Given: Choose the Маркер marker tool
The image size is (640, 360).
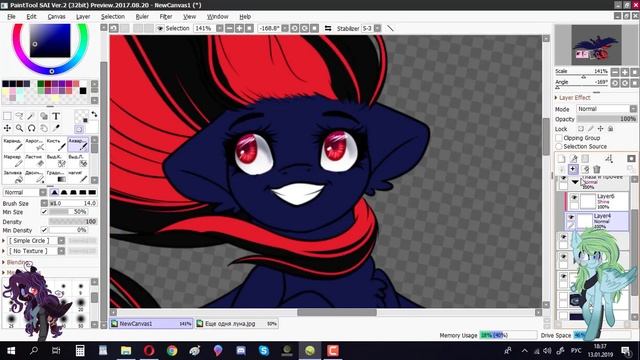Looking at the screenshot, I should pos(13,160).
